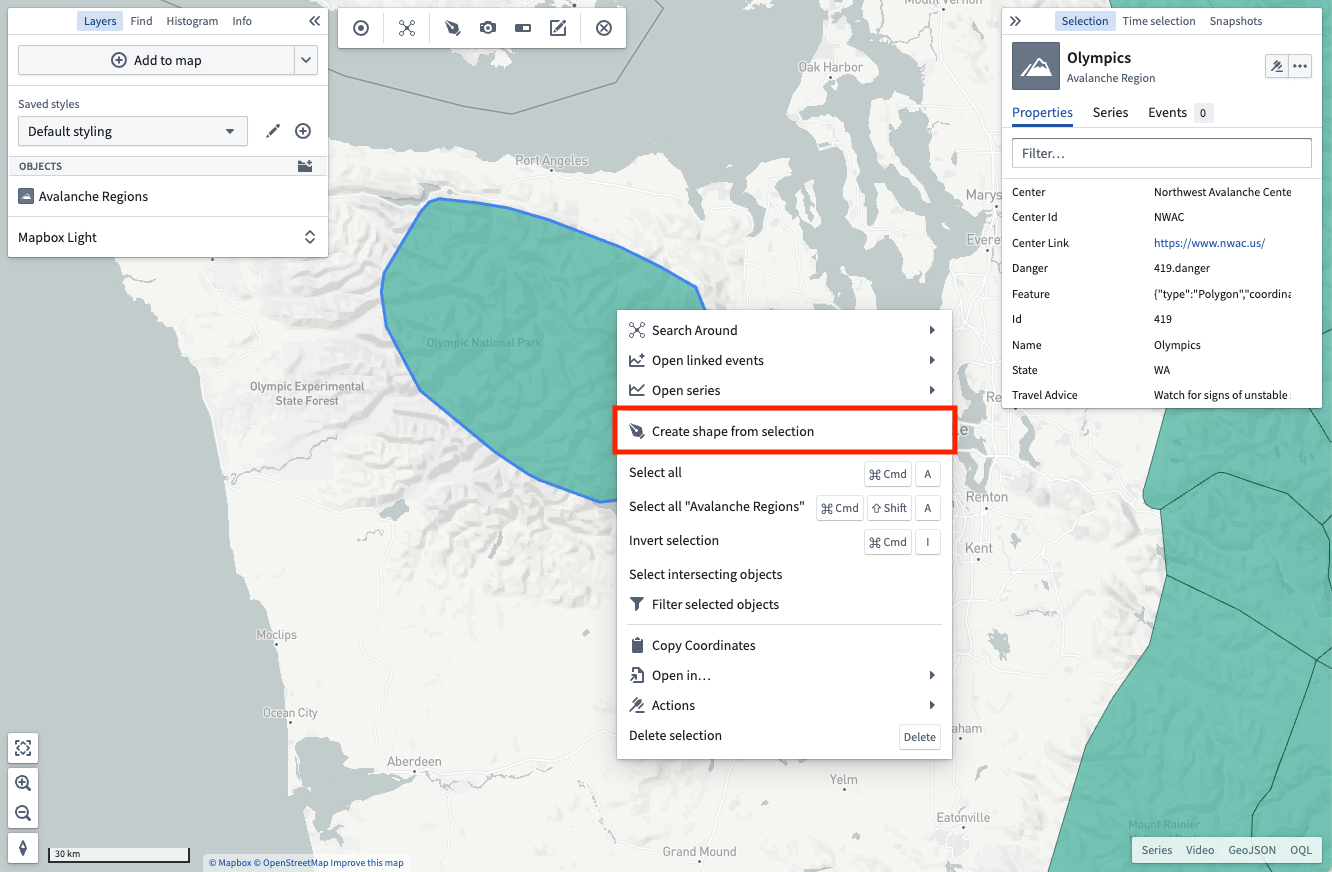Open the Events tab
This screenshot has width=1332, height=872.
pyautogui.click(x=1179, y=112)
